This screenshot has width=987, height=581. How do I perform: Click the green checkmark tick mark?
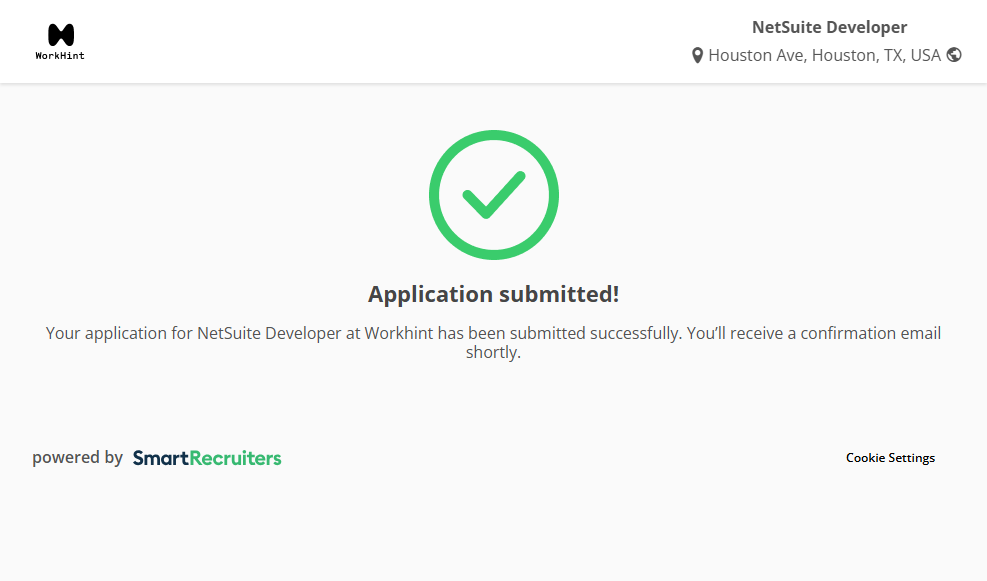[x=493, y=194]
